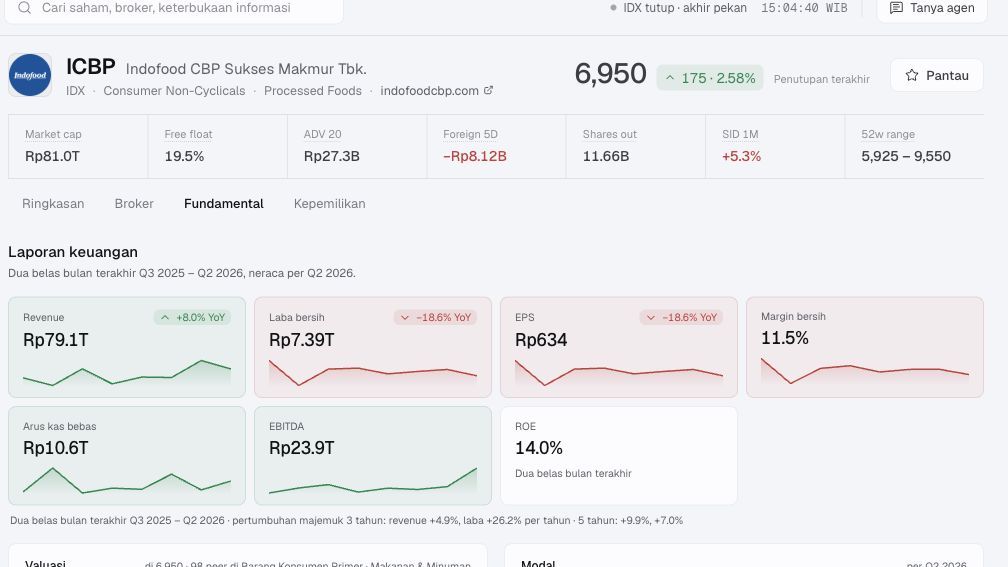The image size is (1008, 567).
Task: Add ICBP to watchlist with Pantau
Action: 937,75
